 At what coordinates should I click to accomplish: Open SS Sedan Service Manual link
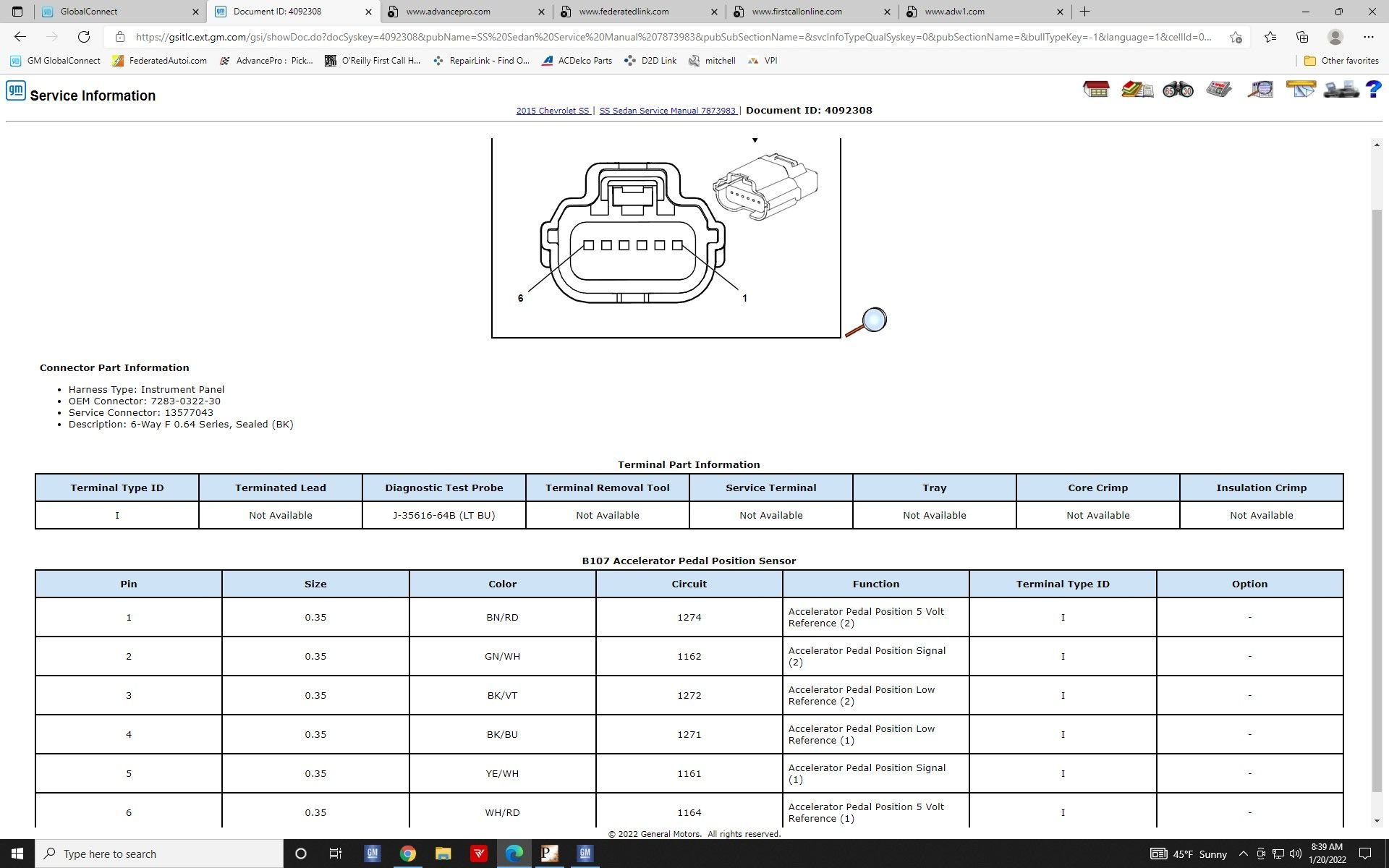click(x=667, y=111)
